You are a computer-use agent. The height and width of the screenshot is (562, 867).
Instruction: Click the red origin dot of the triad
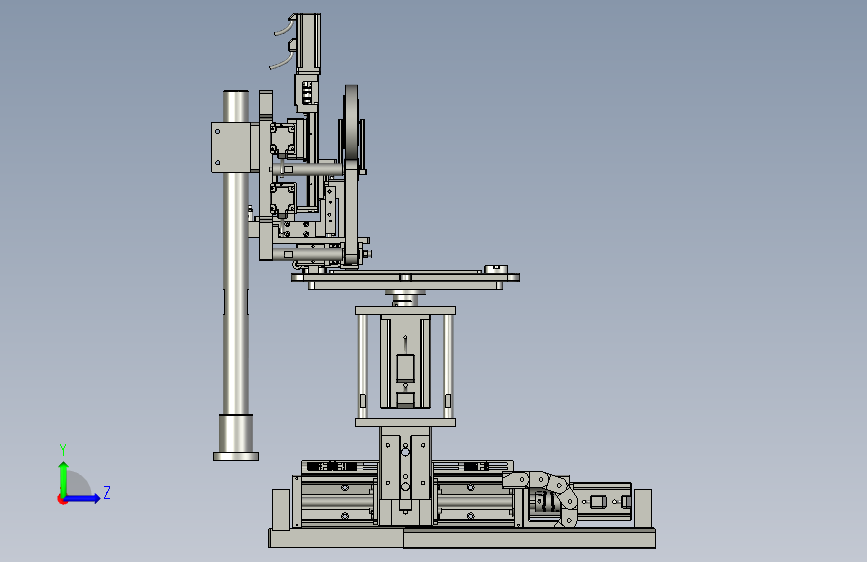point(62,499)
